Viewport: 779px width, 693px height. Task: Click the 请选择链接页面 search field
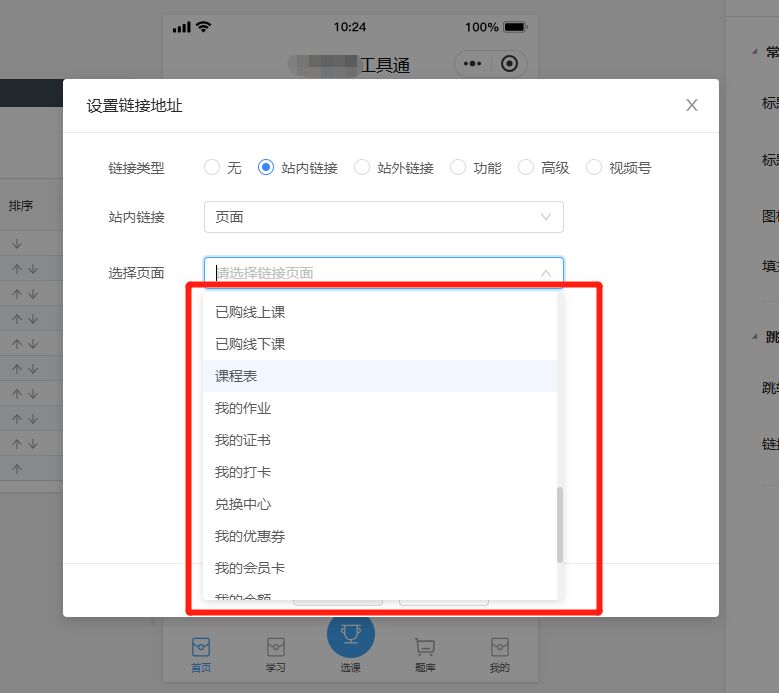(384, 273)
